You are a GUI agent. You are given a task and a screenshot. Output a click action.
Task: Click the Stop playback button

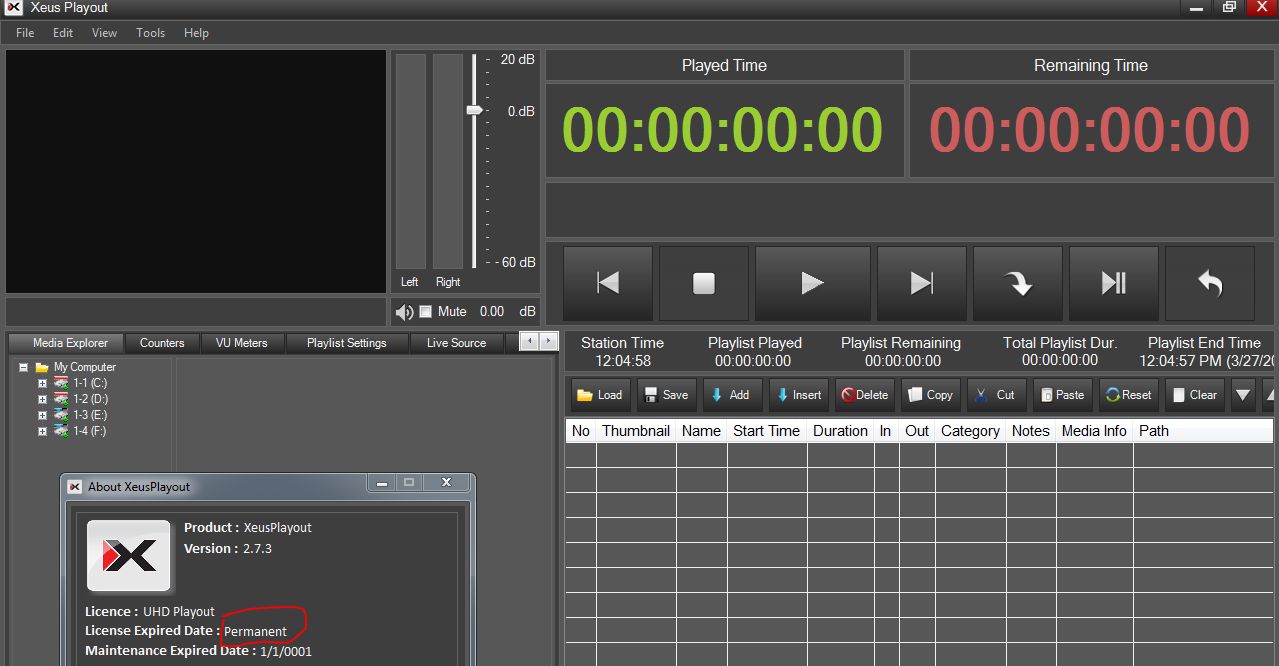[x=704, y=284]
